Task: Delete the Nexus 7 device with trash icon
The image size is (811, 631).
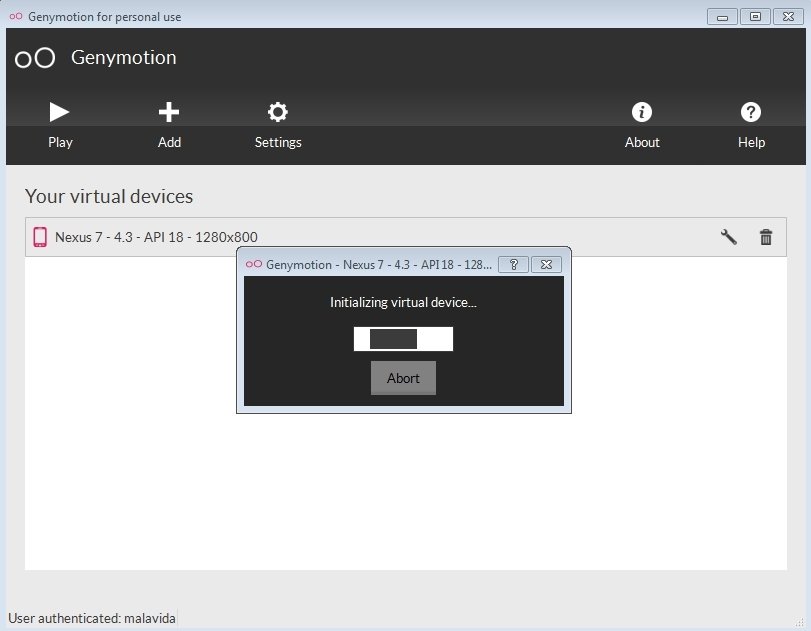Action: [766, 237]
